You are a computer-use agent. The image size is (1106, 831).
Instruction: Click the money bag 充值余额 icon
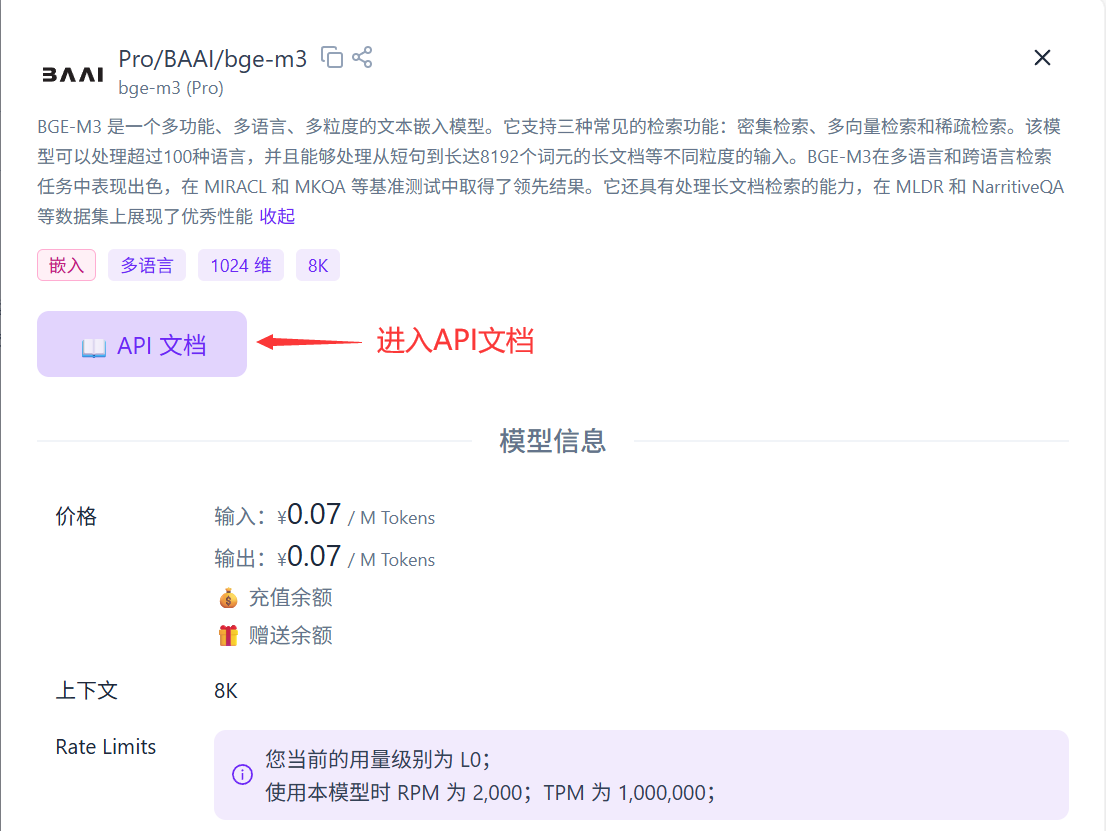[228, 598]
